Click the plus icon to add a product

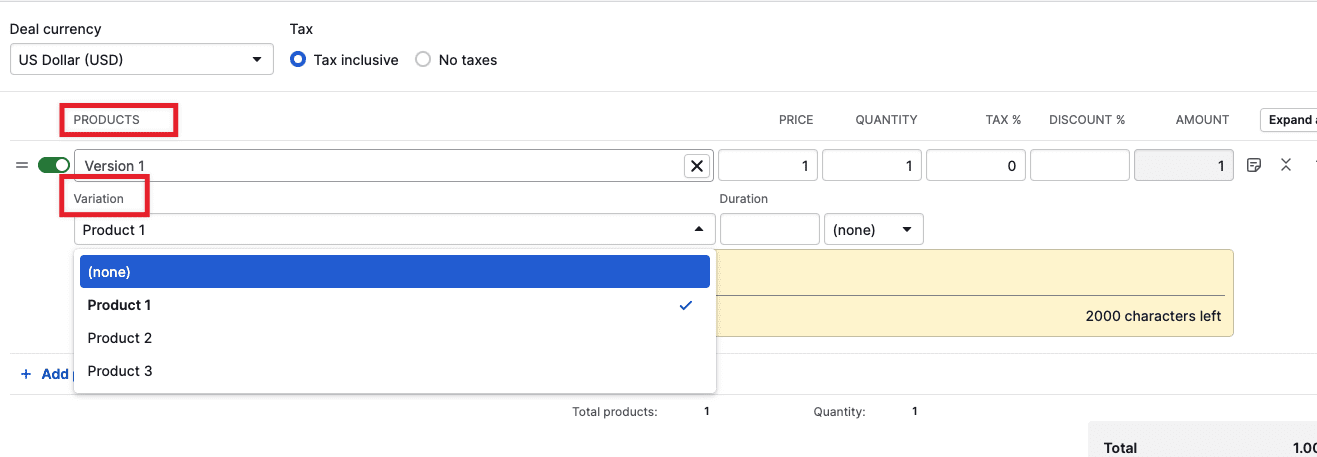click(26, 374)
